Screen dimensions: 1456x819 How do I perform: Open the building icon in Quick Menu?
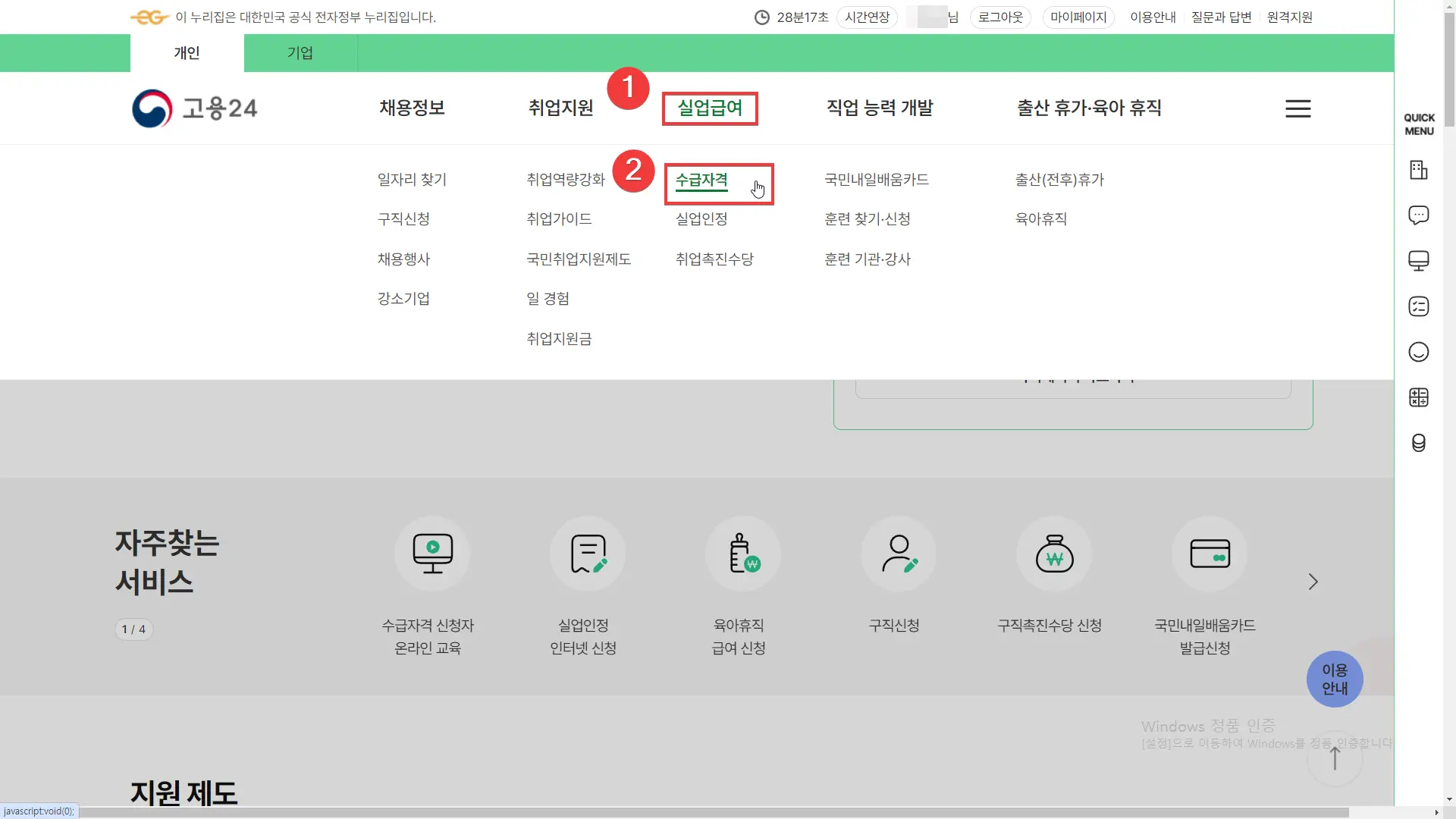pos(1418,170)
